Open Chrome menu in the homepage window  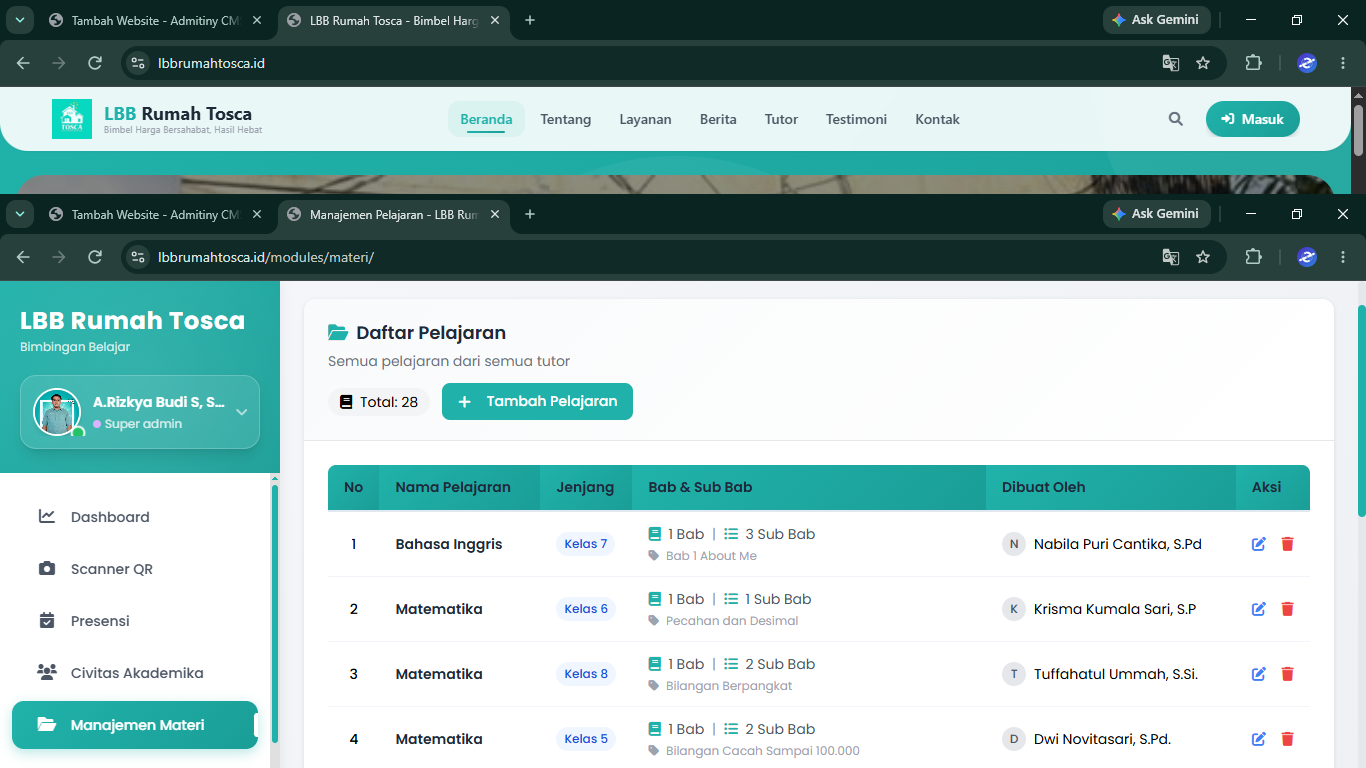(x=1343, y=63)
